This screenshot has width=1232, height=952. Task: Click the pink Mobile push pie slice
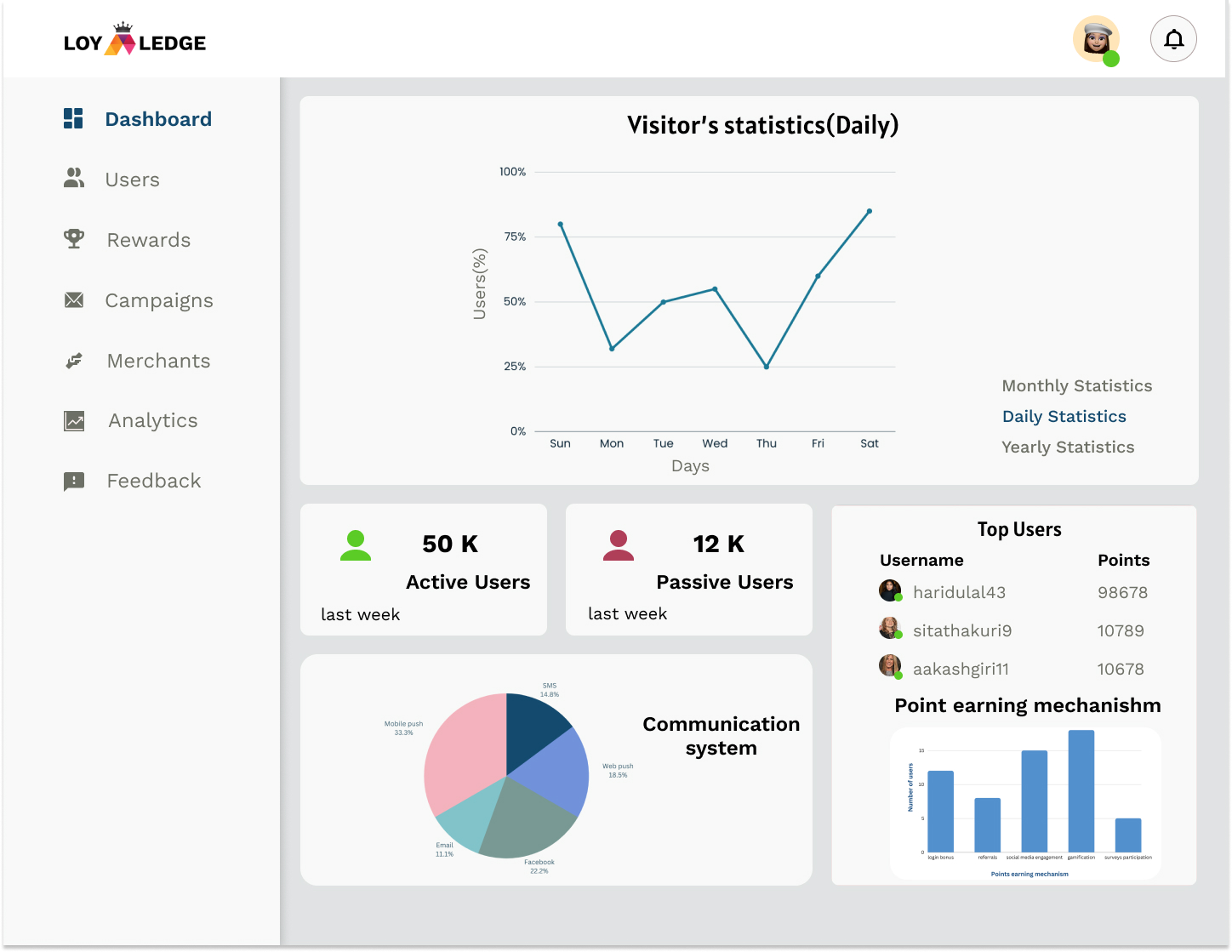tap(464, 749)
